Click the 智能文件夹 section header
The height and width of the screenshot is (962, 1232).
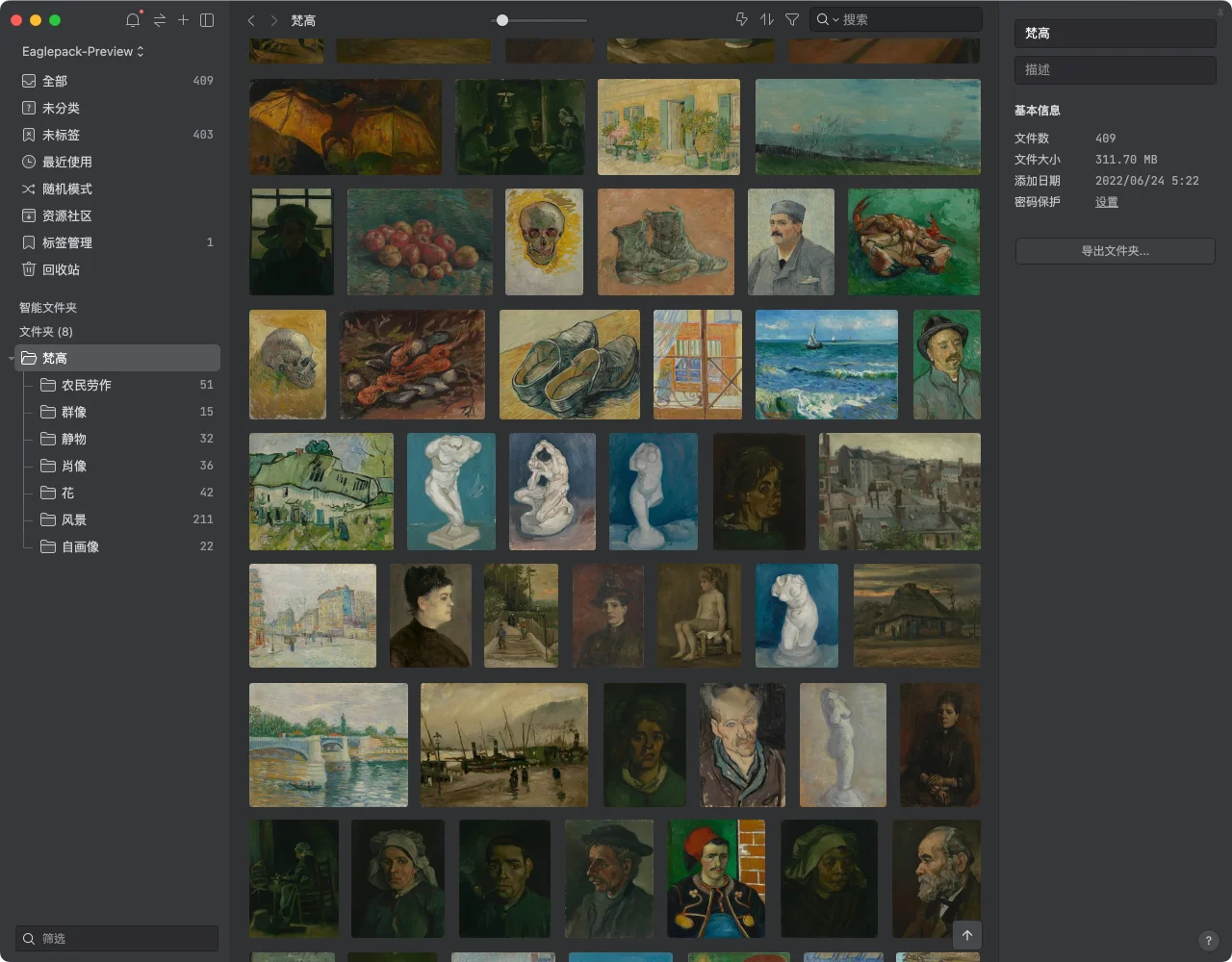click(x=48, y=308)
